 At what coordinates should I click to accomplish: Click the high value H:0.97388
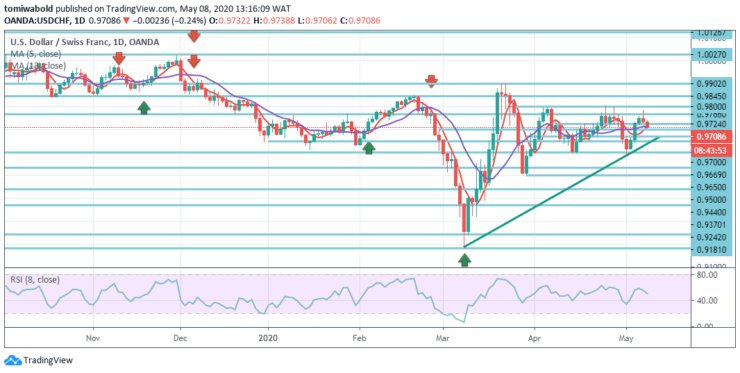click(x=275, y=21)
